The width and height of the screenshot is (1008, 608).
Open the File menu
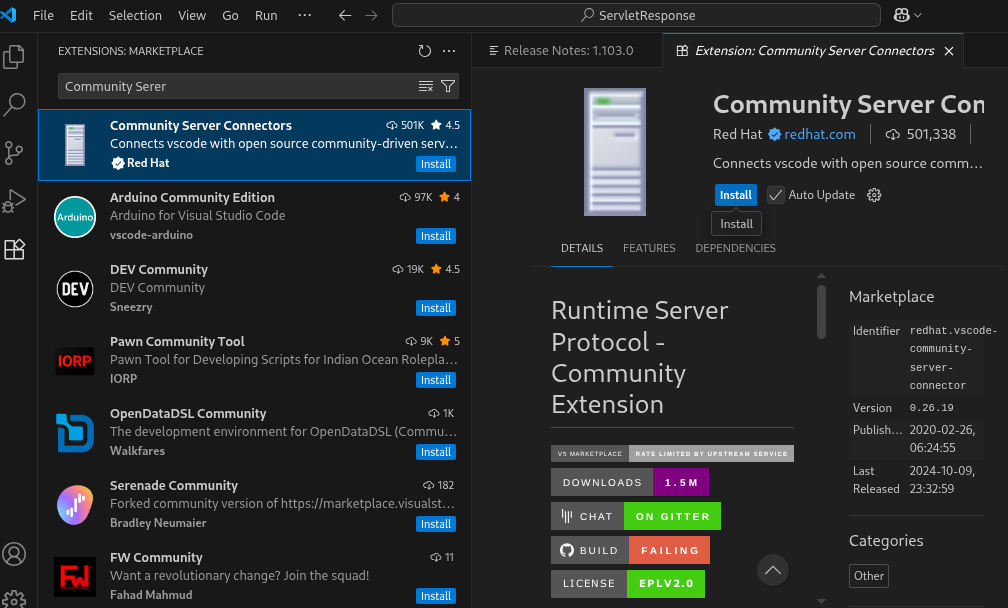(43, 15)
